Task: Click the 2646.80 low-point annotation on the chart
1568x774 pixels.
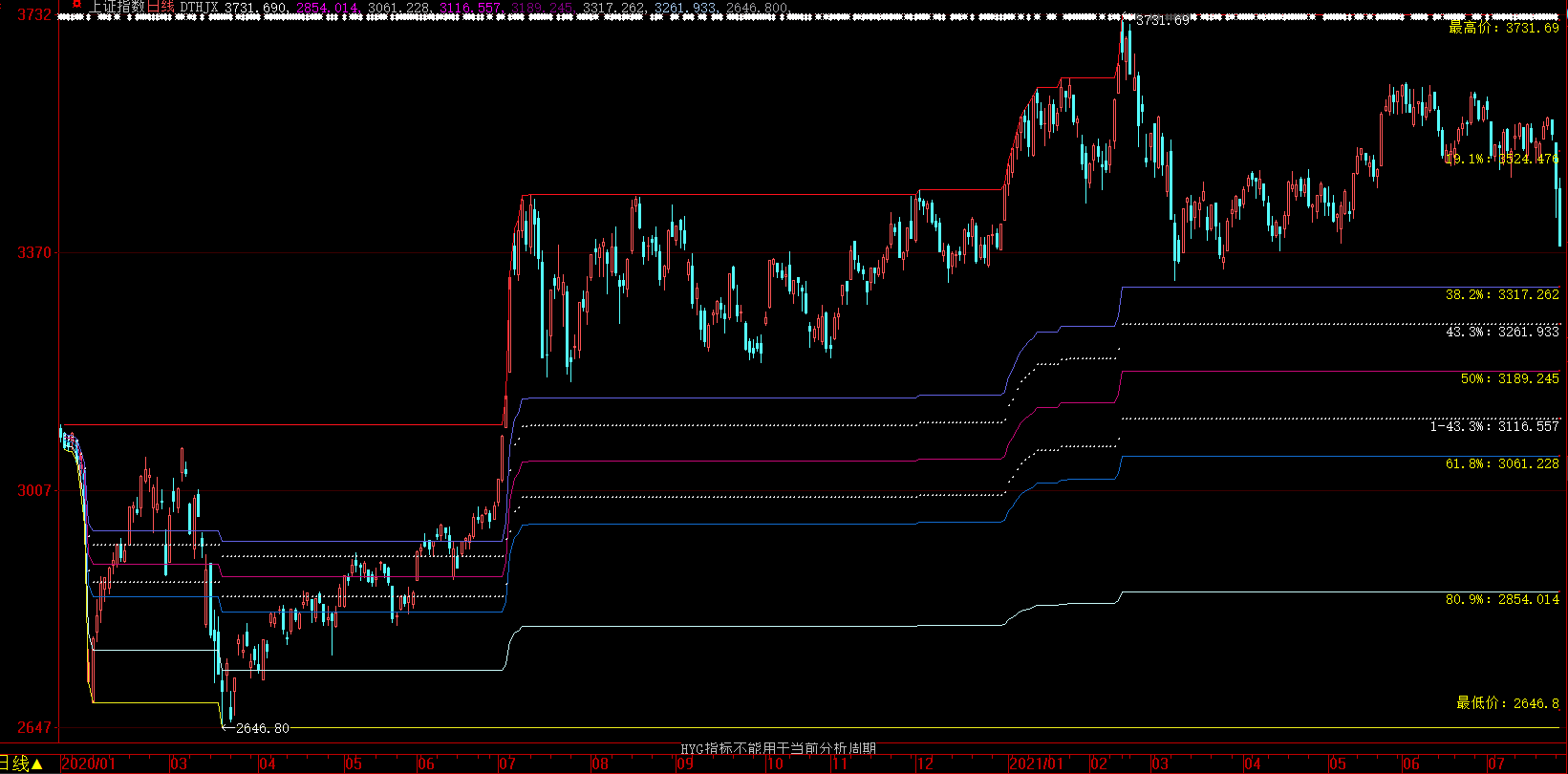Action: [x=262, y=728]
